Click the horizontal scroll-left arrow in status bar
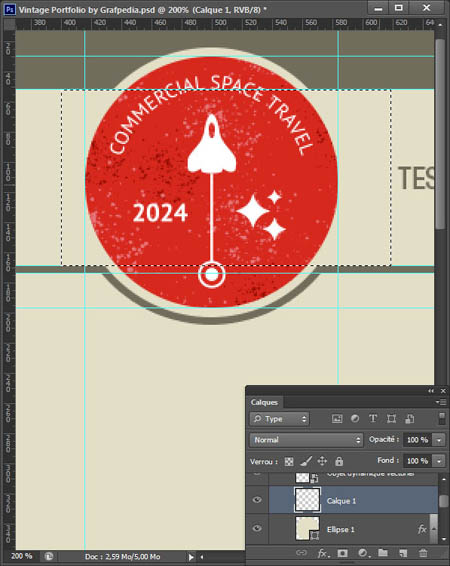The height and width of the screenshot is (566, 450). tap(202, 557)
